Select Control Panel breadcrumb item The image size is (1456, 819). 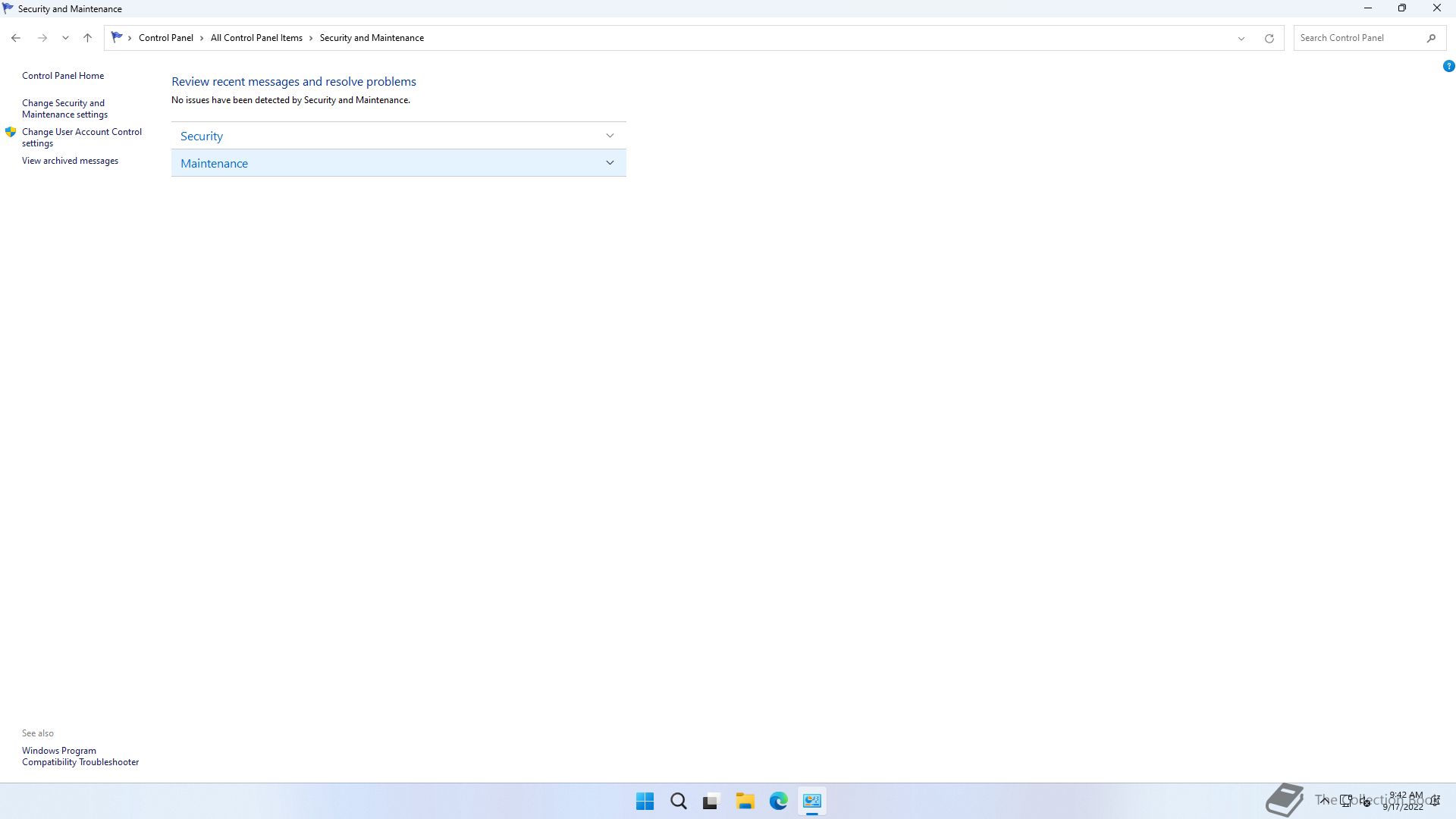[x=165, y=38]
